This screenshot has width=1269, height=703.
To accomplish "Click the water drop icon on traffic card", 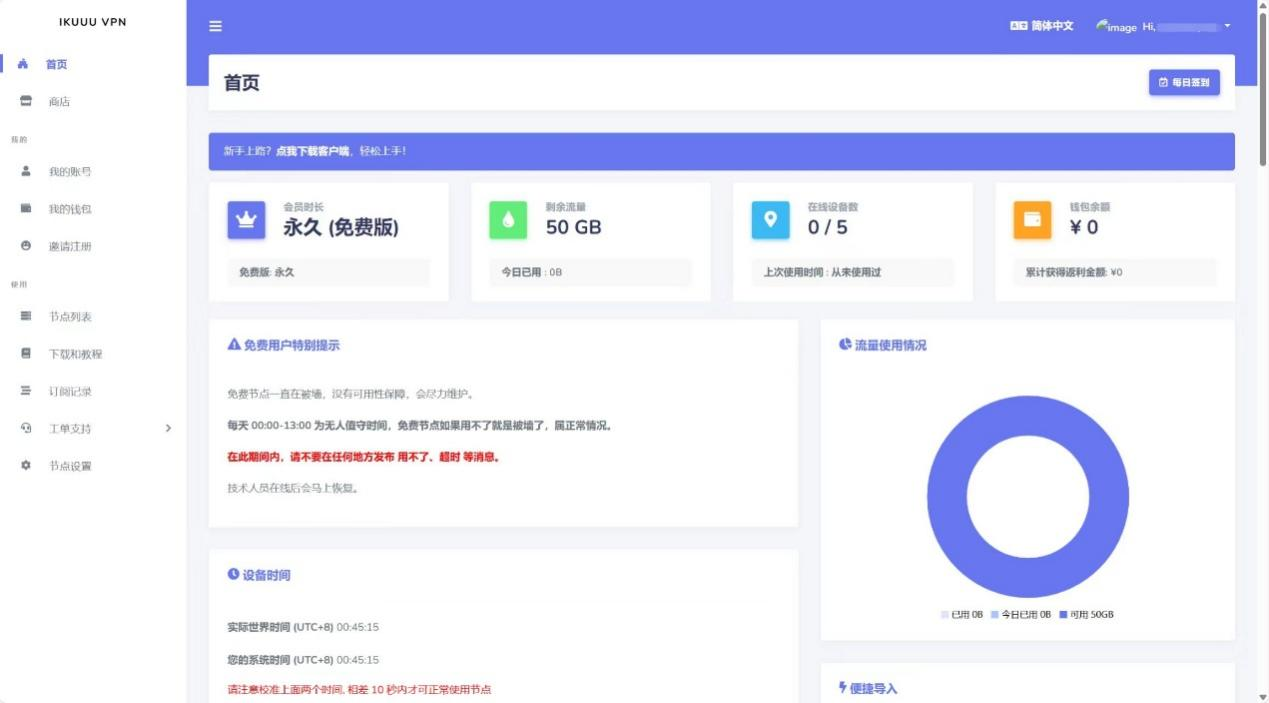I will pyautogui.click(x=506, y=218).
